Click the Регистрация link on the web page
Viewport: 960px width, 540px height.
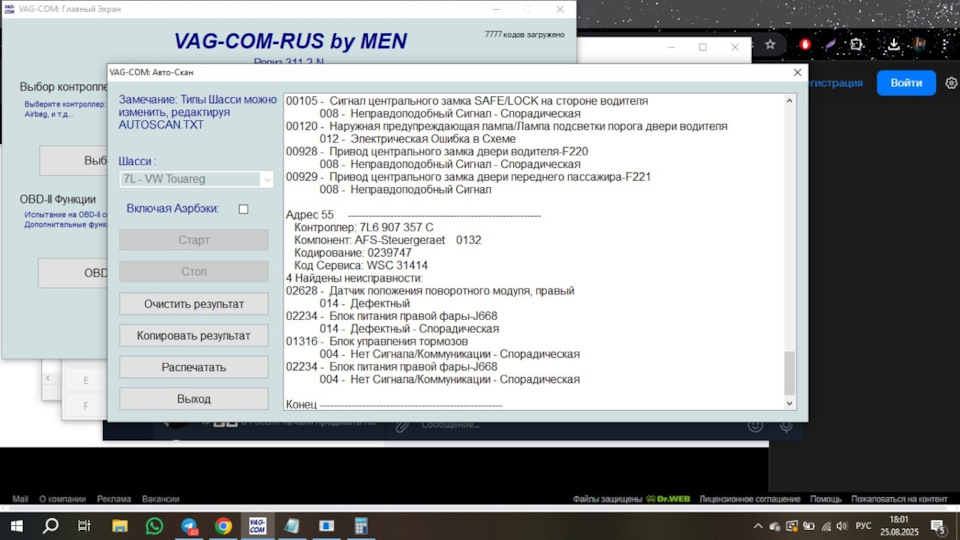835,83
